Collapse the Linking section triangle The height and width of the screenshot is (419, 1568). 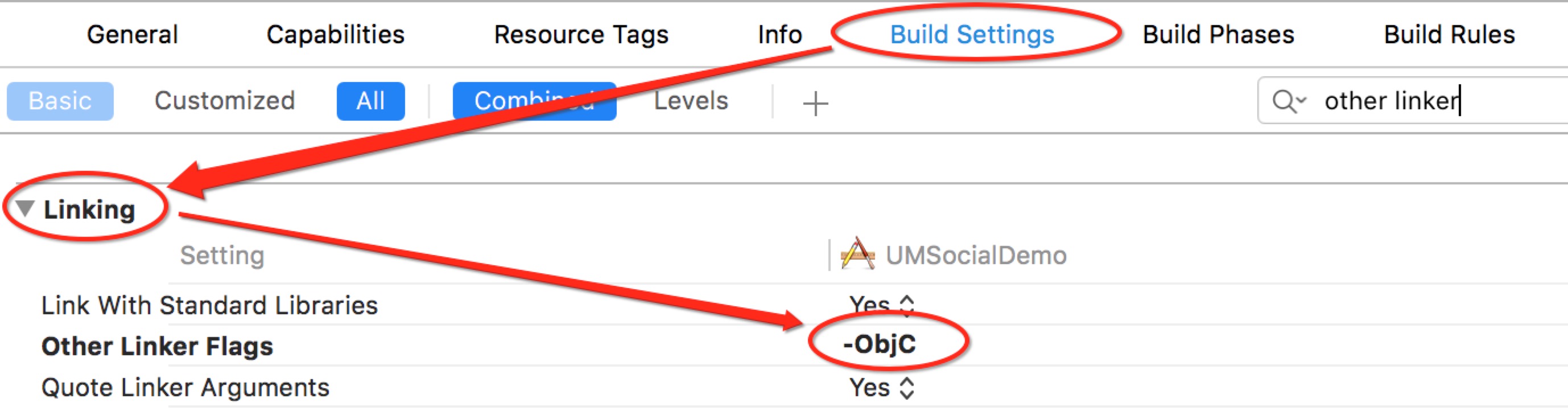(25, 209)
